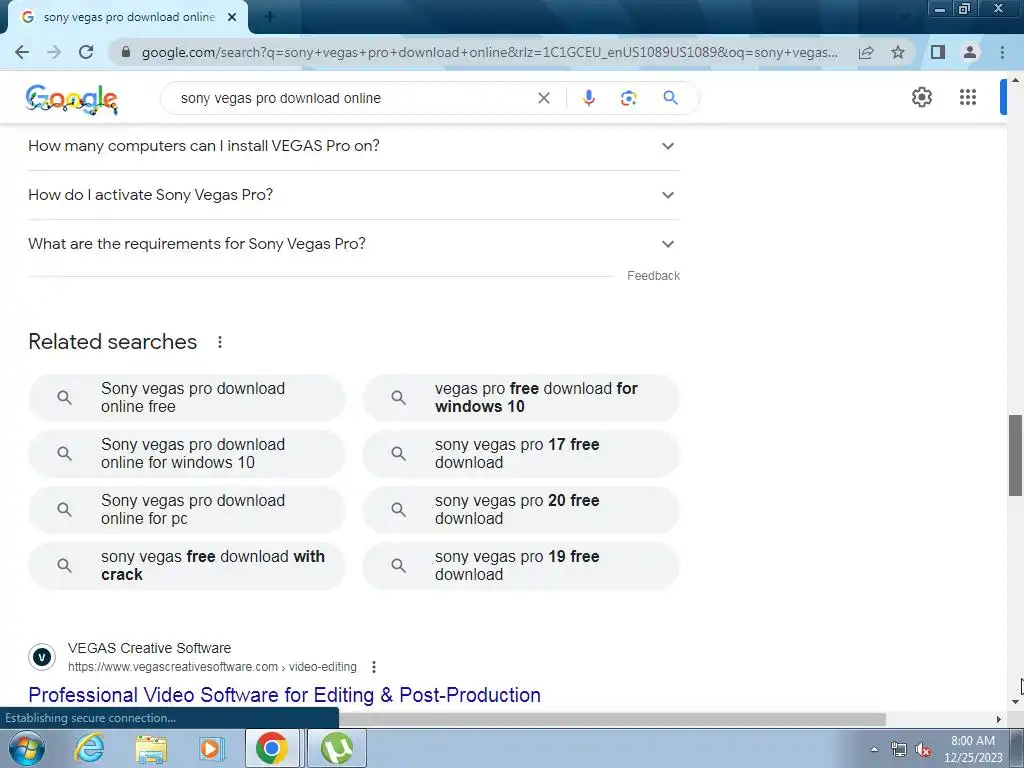Click the Chrome taskbar icon

272,748
